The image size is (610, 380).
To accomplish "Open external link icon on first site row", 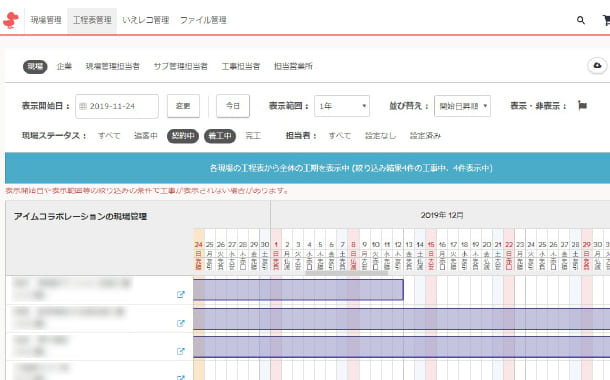I will tap(181, 294).
